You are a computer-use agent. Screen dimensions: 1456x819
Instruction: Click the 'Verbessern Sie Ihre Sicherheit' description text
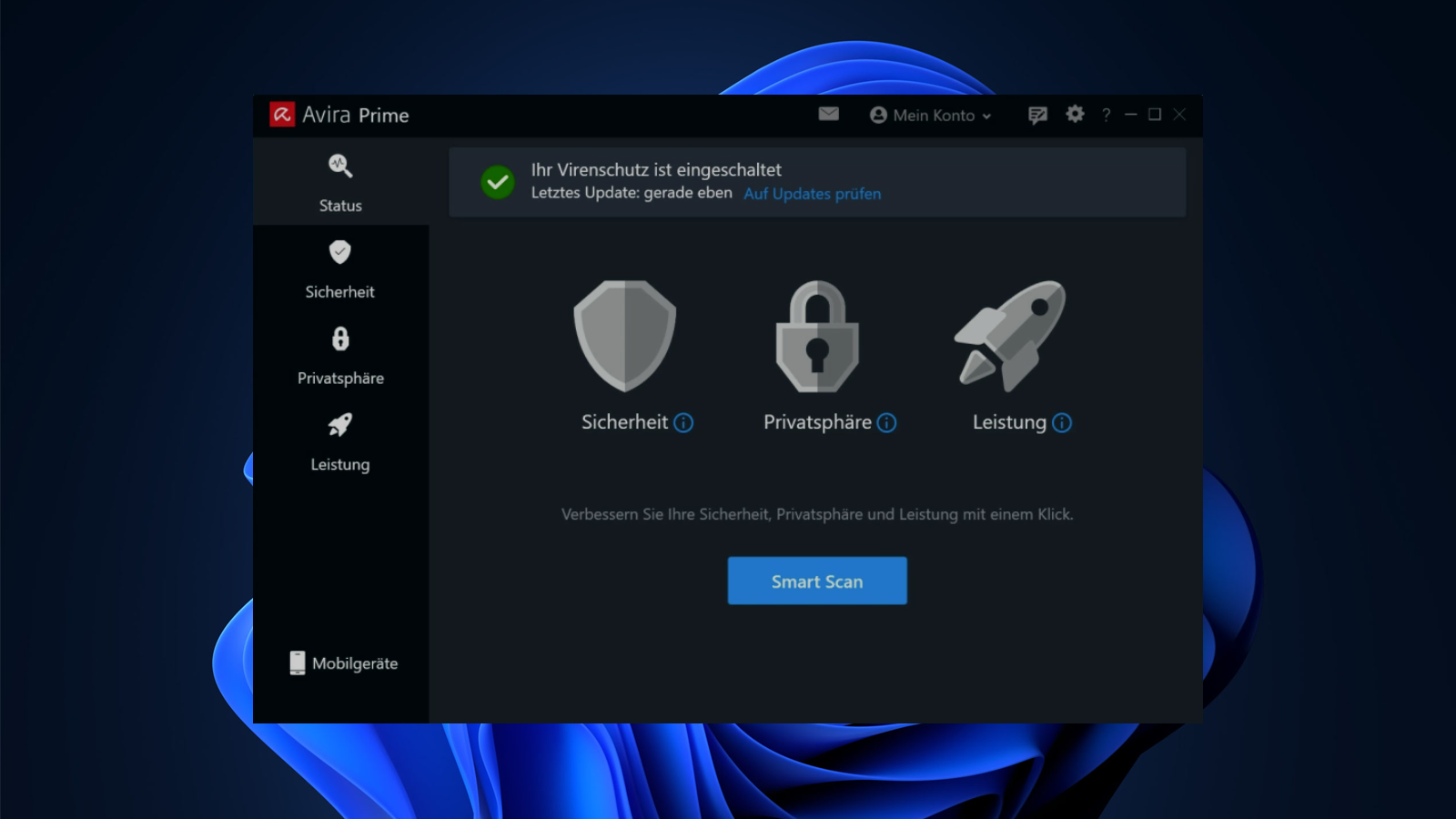pos(817,514)
